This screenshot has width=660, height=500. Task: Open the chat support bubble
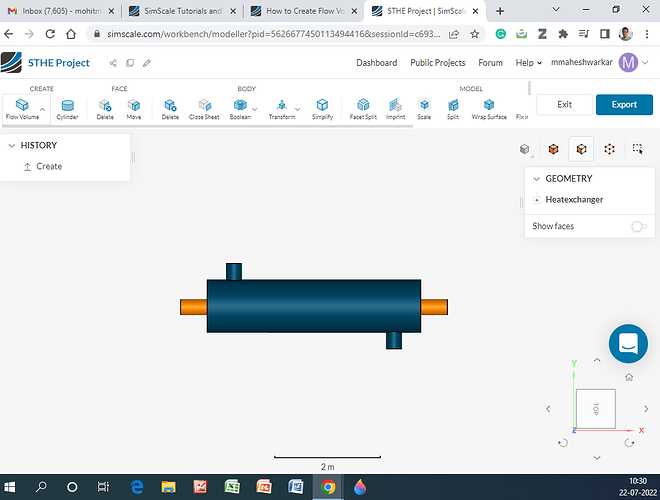[628, 343]
